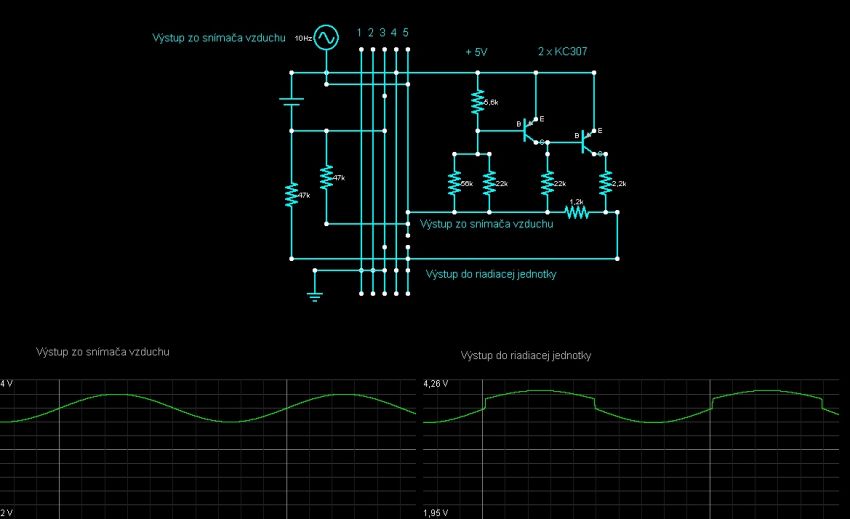850x519 pixels.
Task: Click the '10Hz' frequency label
Action: tap(303, 39)
